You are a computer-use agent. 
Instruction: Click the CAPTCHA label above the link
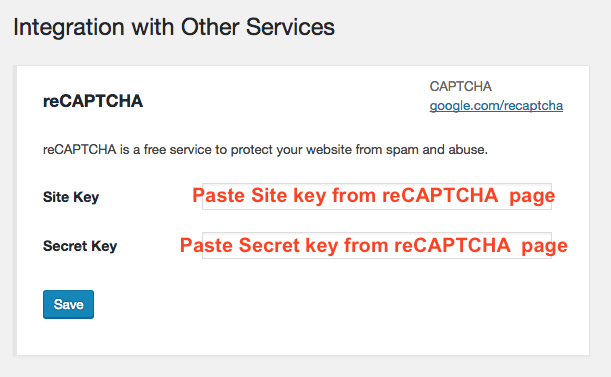click(461, 86)
